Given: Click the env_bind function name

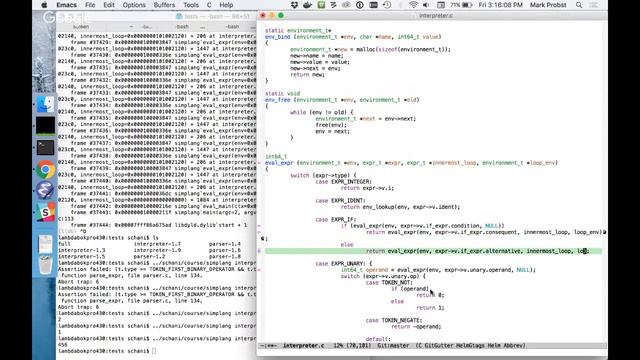Looking at the screenshot, I should [x=277, y=37].
